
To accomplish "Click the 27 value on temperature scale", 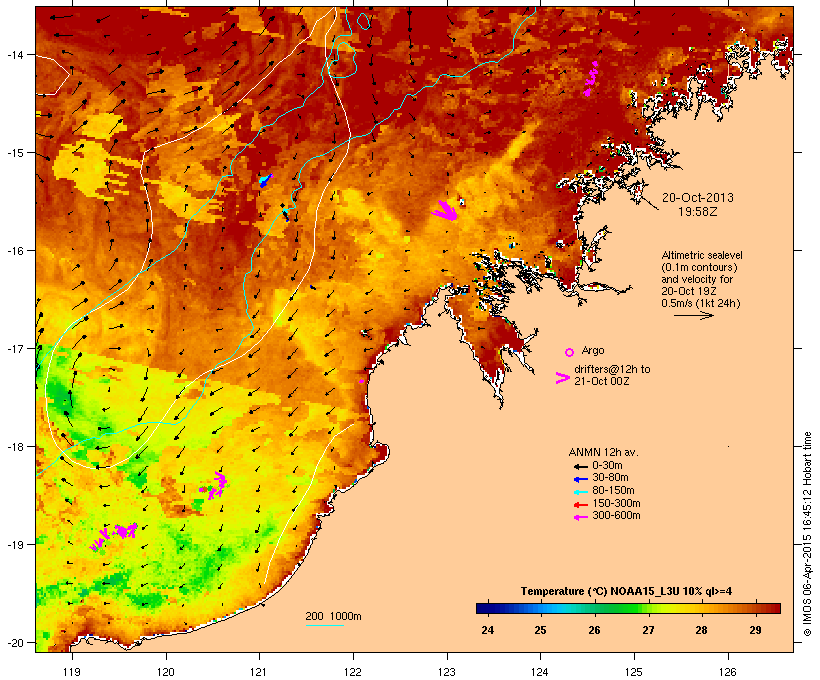I will click(x=648, y=630).
